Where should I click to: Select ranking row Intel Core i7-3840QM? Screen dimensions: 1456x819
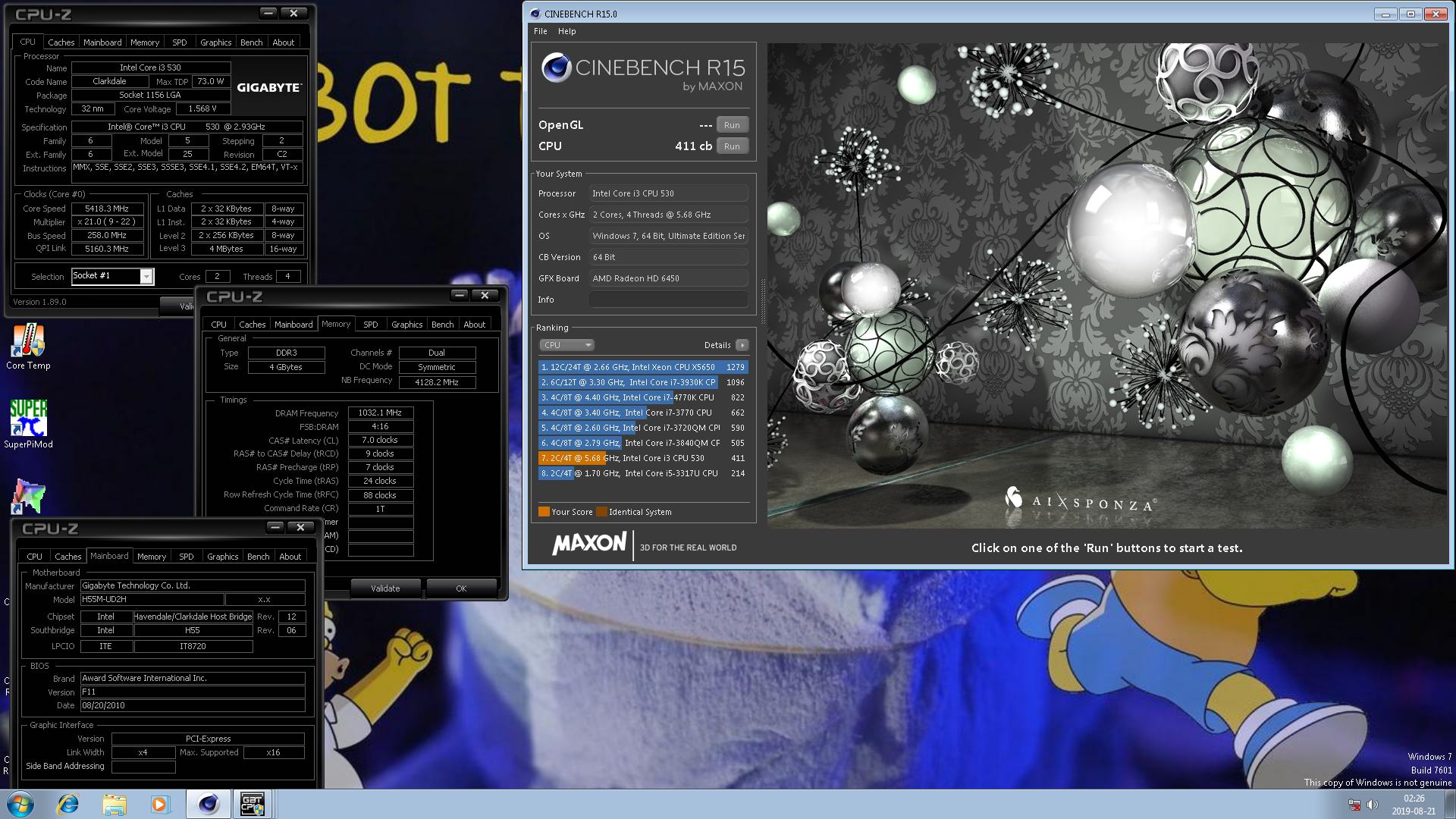643,443
